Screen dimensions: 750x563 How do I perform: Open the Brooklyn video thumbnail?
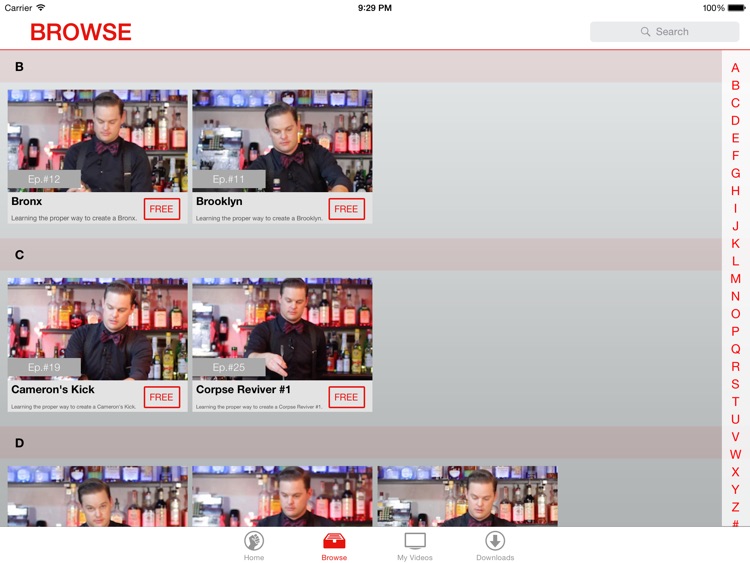click(282, 141)
